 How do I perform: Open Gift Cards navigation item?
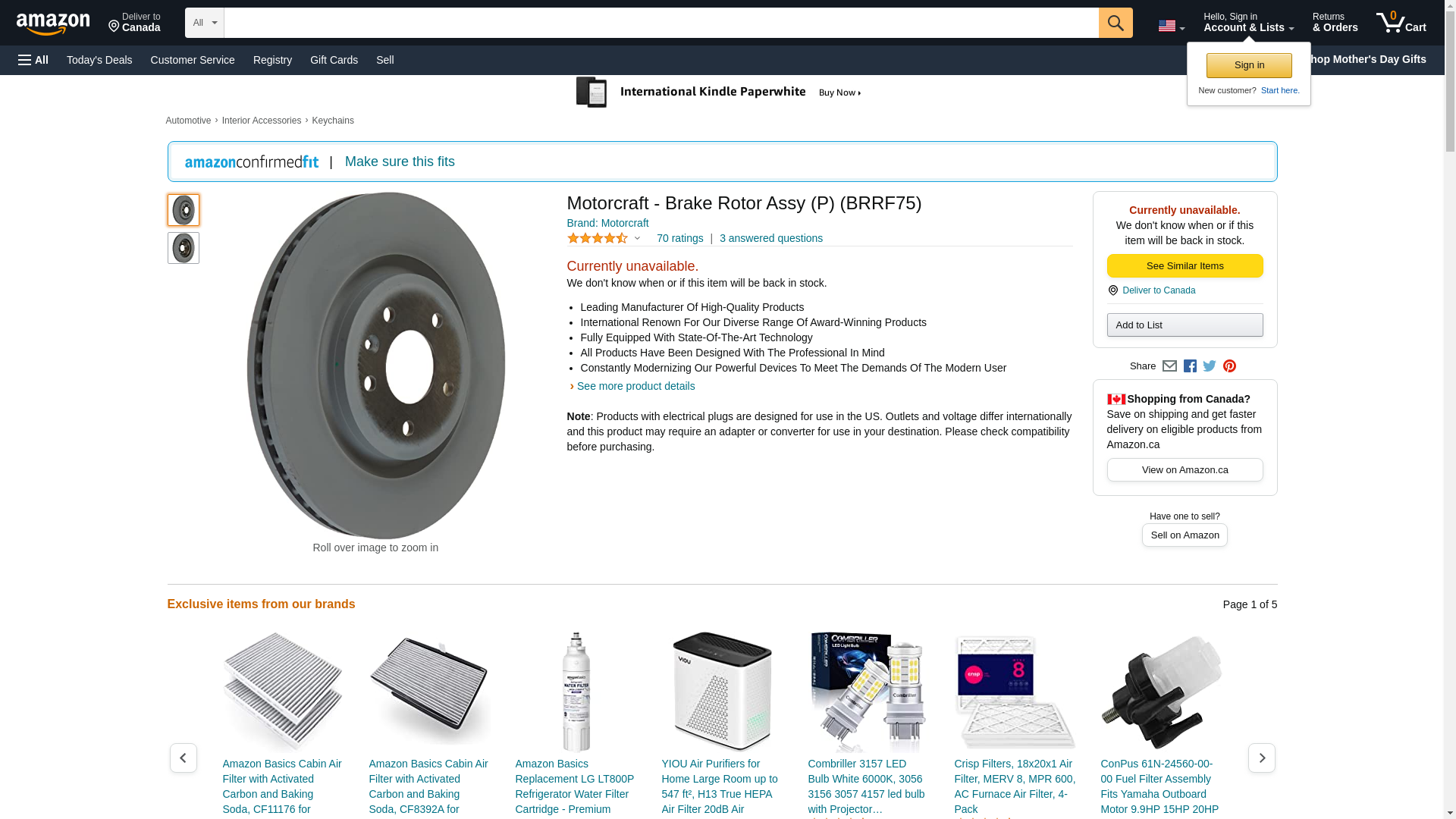pyautogui.click(x=334, y=60)
